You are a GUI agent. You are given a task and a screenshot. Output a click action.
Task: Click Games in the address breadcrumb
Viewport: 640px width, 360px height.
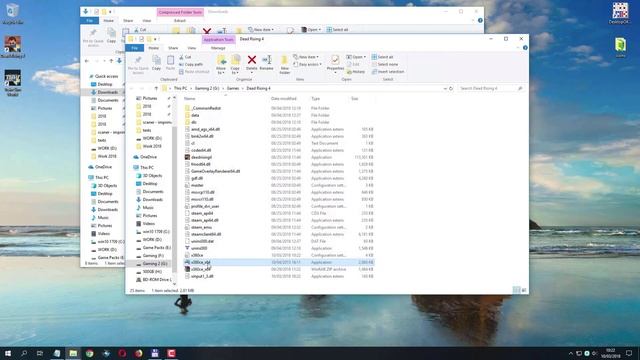[x=233, y=88]
